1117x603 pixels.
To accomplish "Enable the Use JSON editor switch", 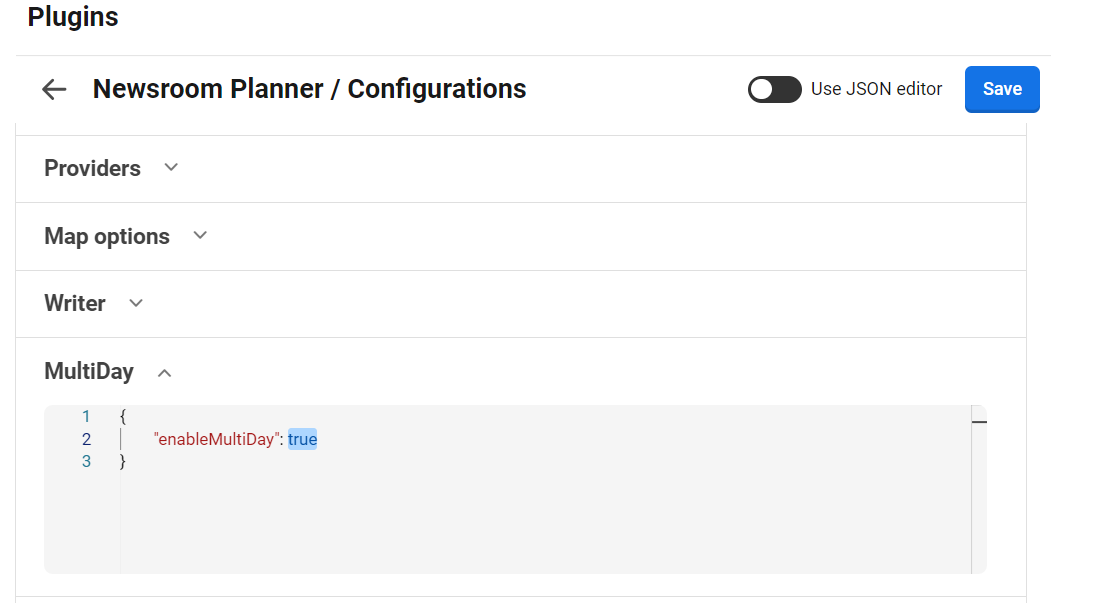I will (x=775, y=89).
